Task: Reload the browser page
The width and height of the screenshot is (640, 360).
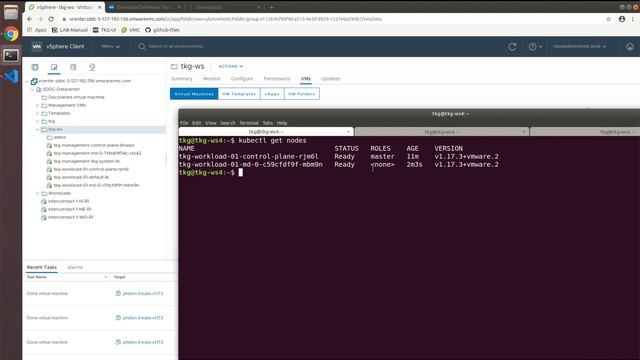Action: (x=51, y=19)
